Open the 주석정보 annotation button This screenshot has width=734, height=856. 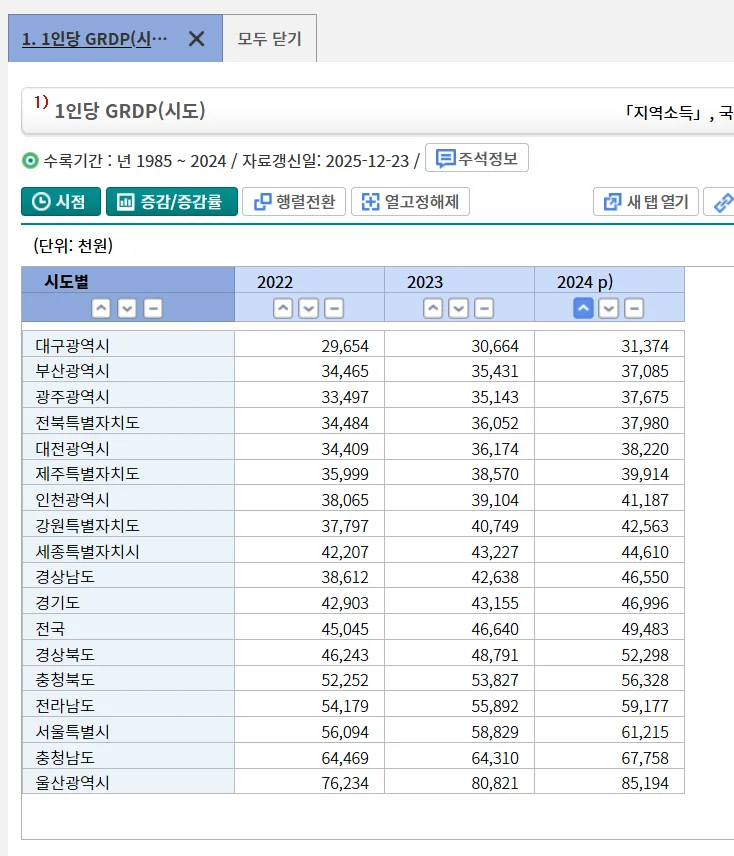click(x=476, y=158)
